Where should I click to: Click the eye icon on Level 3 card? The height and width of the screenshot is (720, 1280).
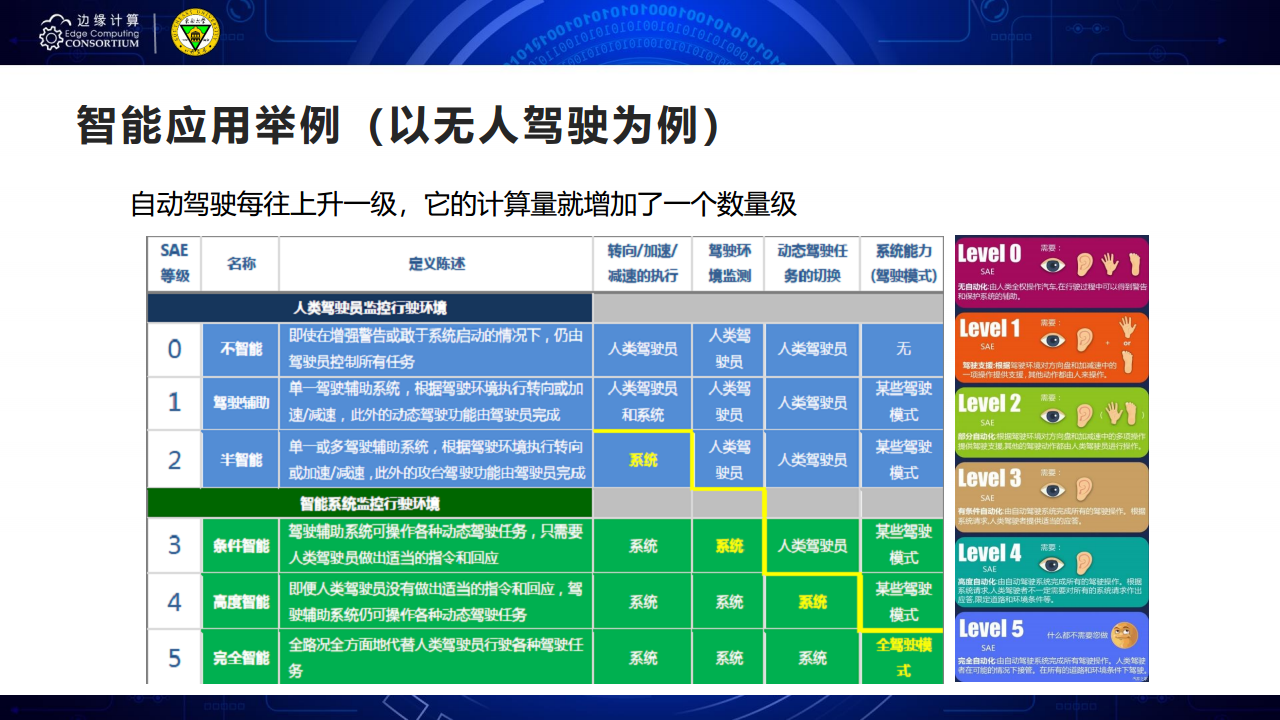click(x=1053, y=490)
